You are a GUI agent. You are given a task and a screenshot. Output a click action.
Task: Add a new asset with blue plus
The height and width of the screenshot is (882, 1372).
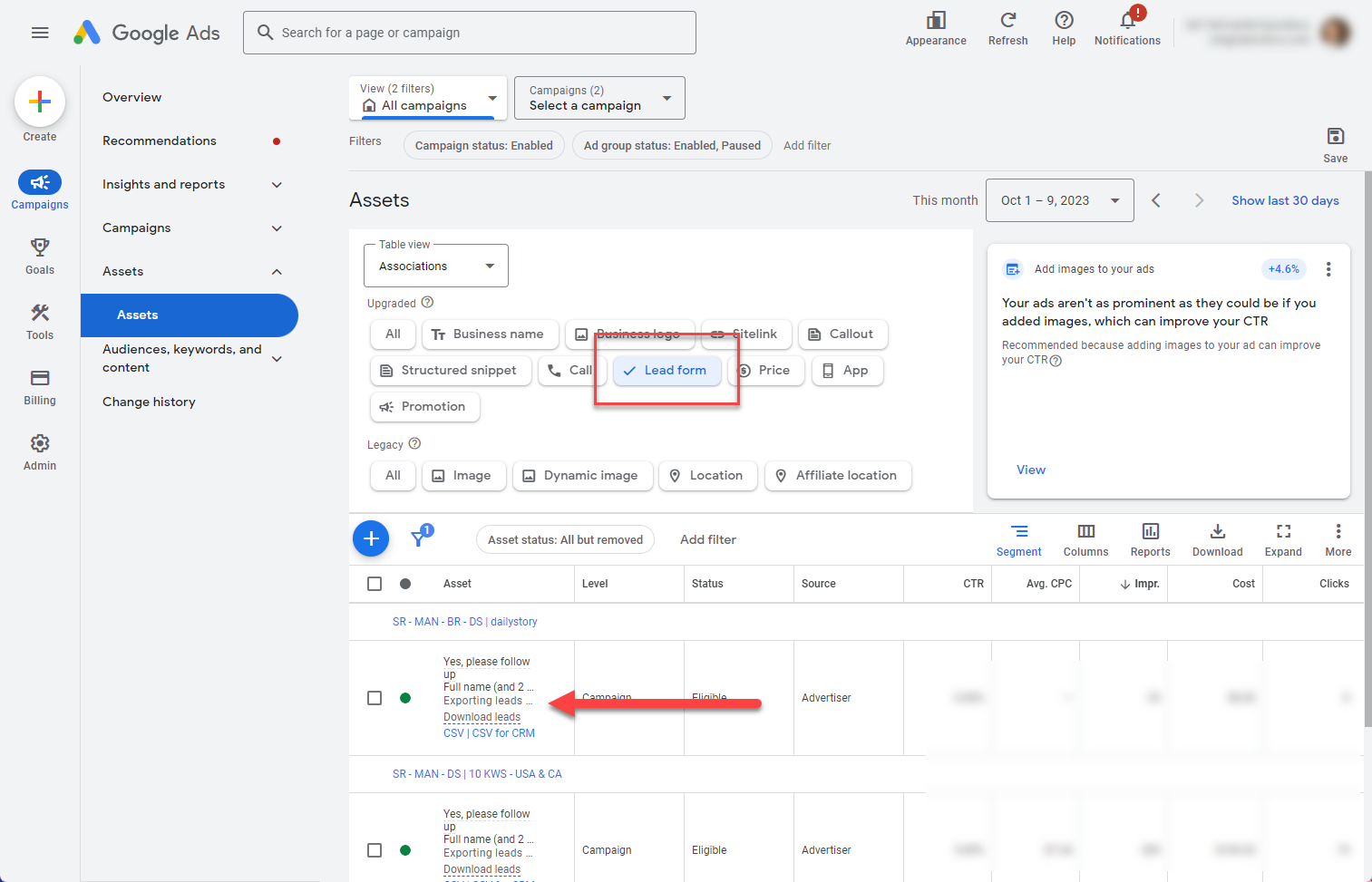[371, 539]
